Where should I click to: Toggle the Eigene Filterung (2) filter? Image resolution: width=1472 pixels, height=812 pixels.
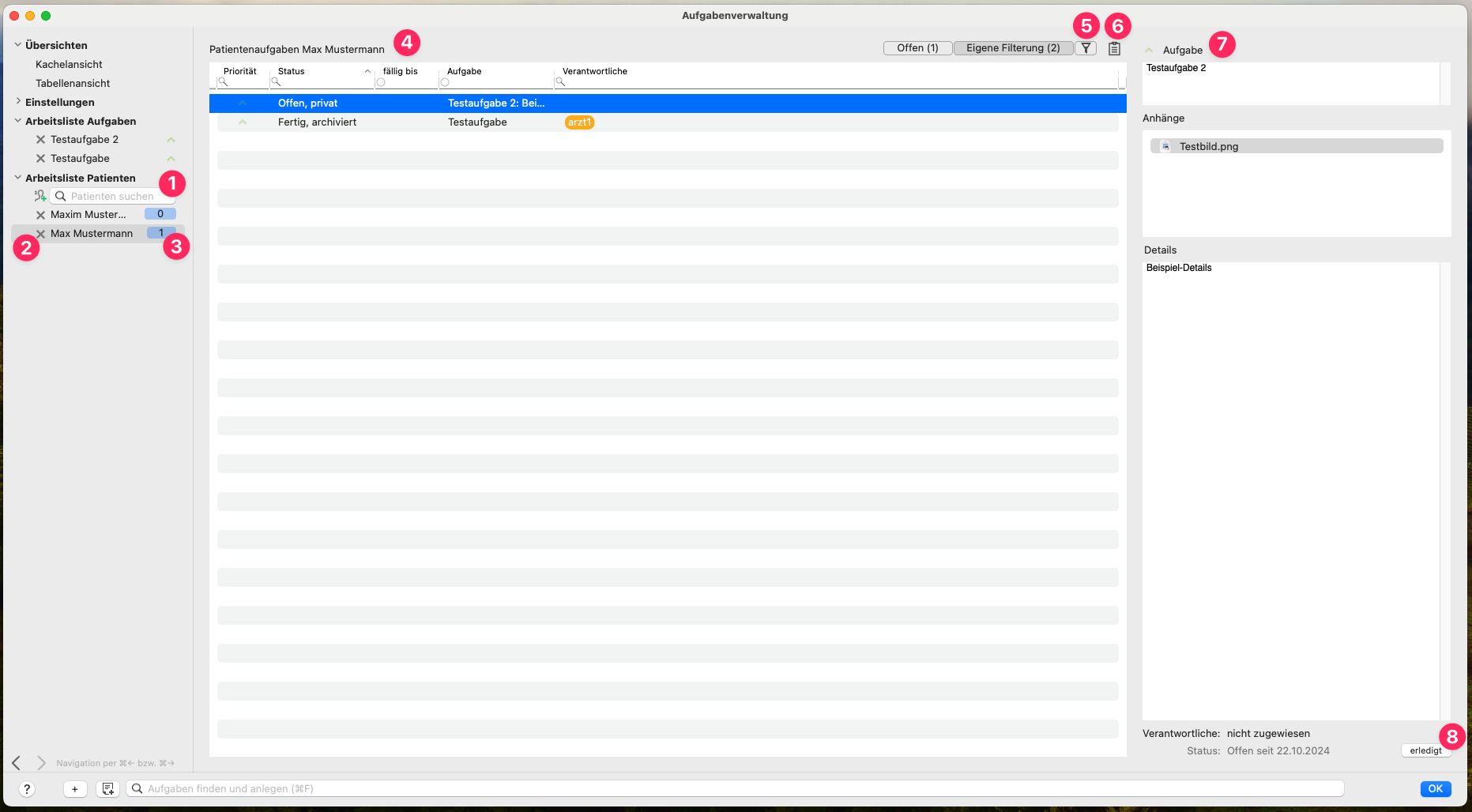pos(1013,48)
